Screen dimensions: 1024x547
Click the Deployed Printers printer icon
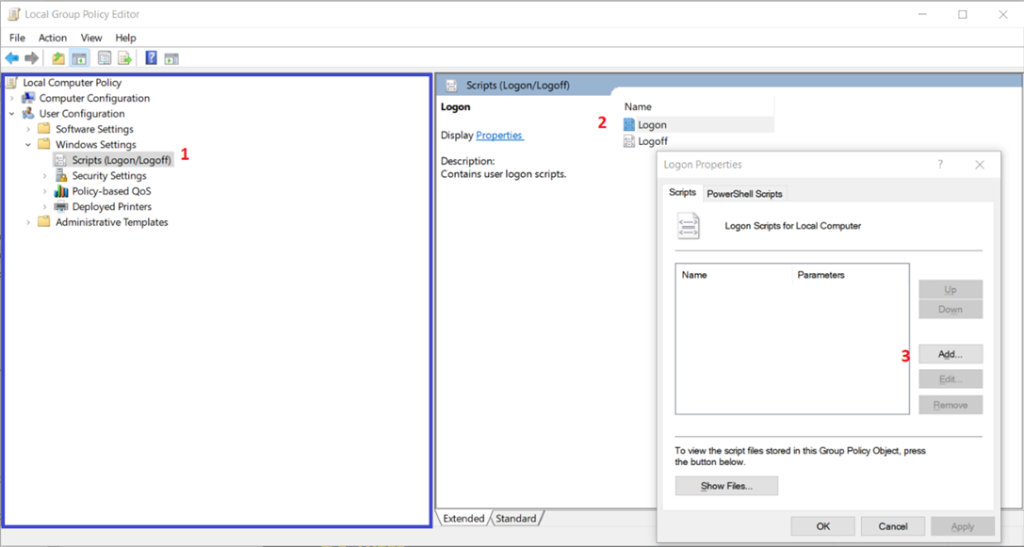coord(61,207)
